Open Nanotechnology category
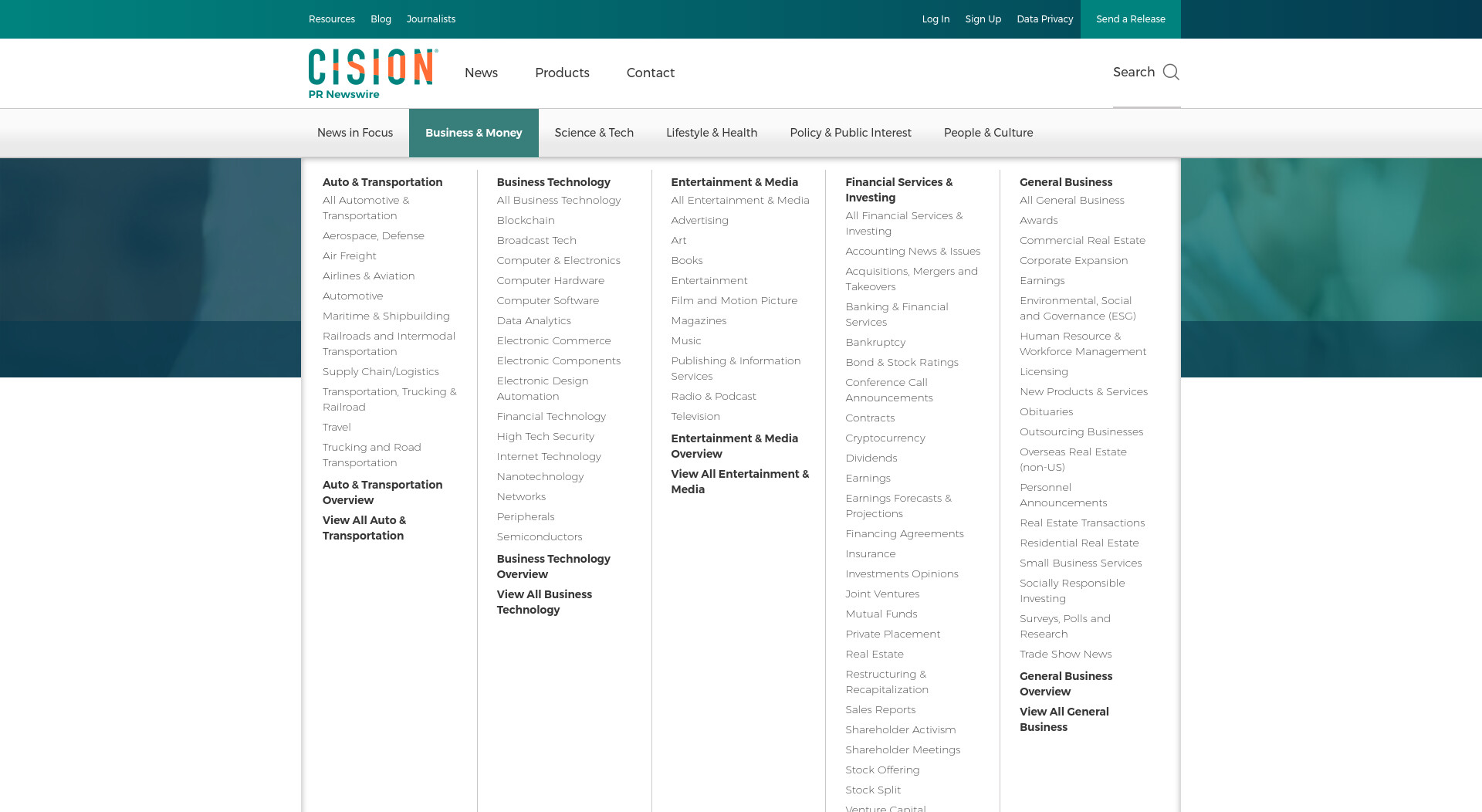1482x812 pixels. (540, 477)
